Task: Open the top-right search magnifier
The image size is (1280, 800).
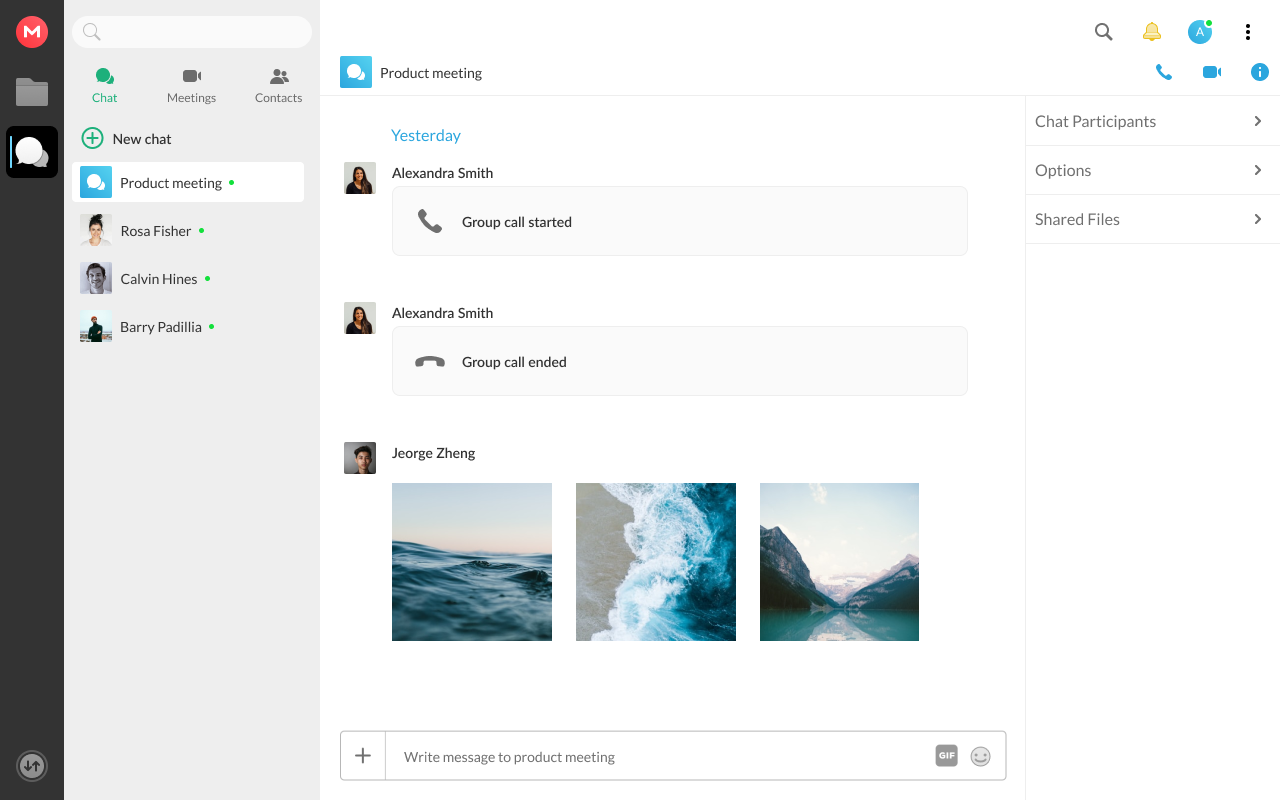Action: tap(1104, 32)
